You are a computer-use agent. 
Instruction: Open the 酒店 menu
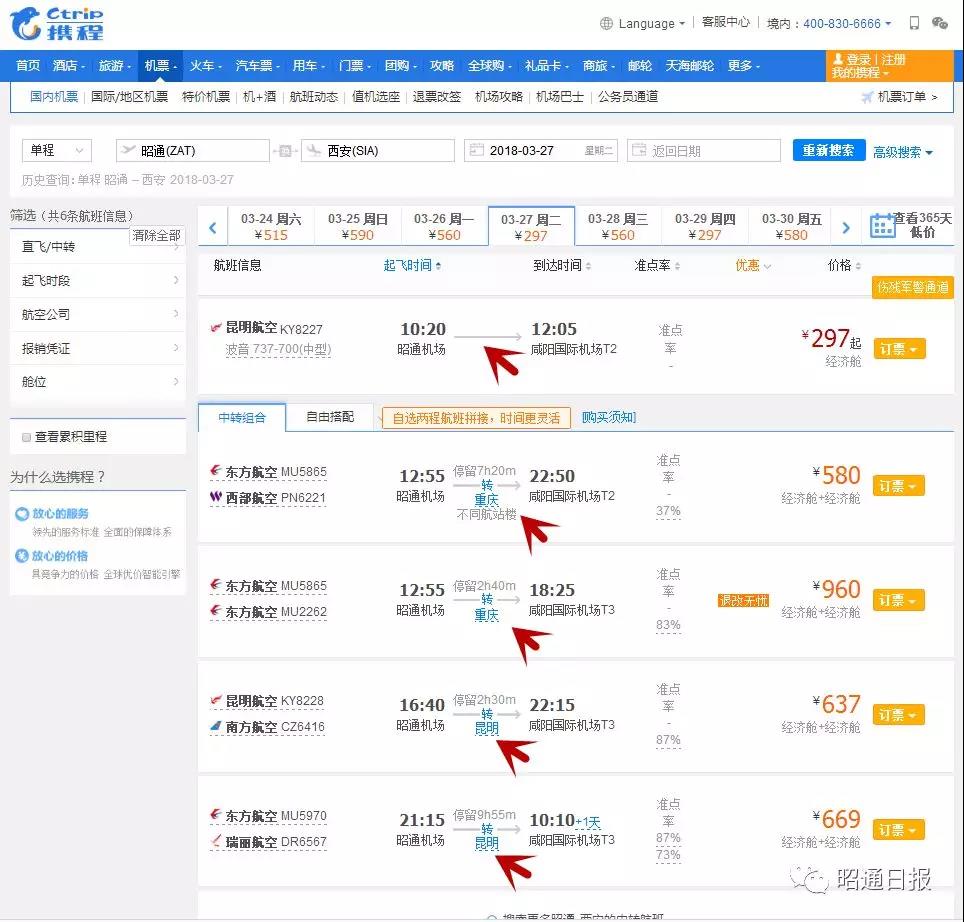pyautogui.click(x=68, y=65)
